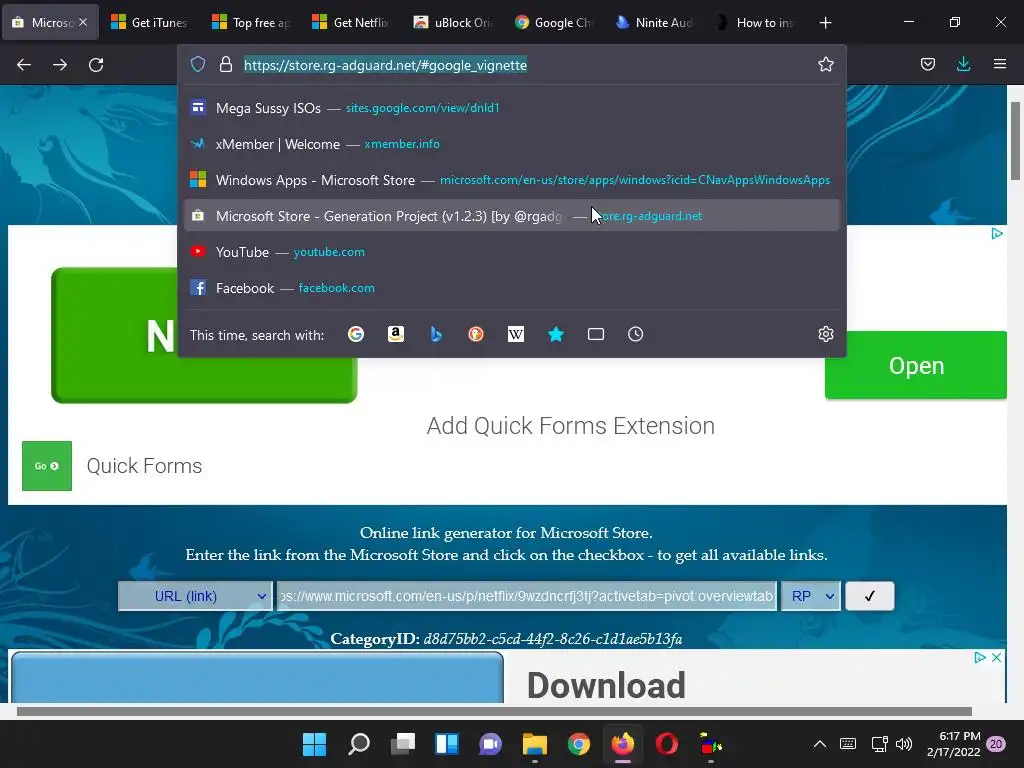Screen dimensions: 1024x768
Task: Open the AdChoices icon on the top ad
Action: point(997,234)
